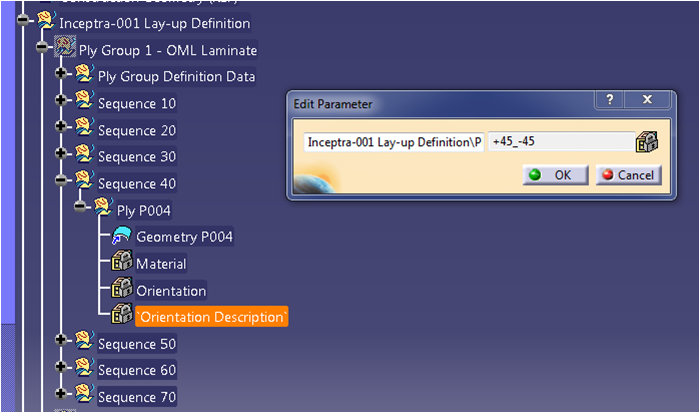
Task: Click the Sequence 10 icon
Action: click(x=83, y=102)
